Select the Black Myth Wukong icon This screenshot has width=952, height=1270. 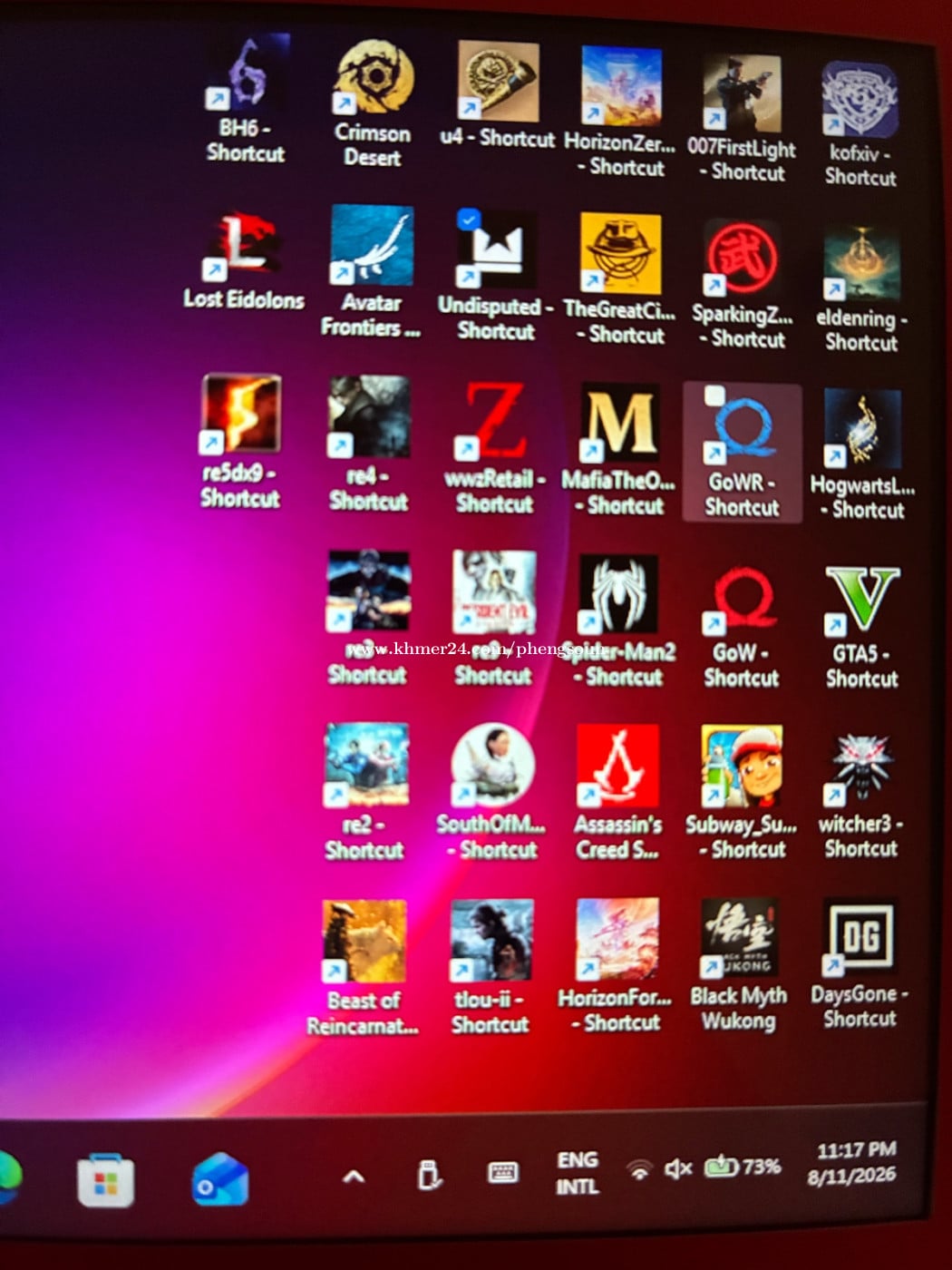(x=740, y=939)
